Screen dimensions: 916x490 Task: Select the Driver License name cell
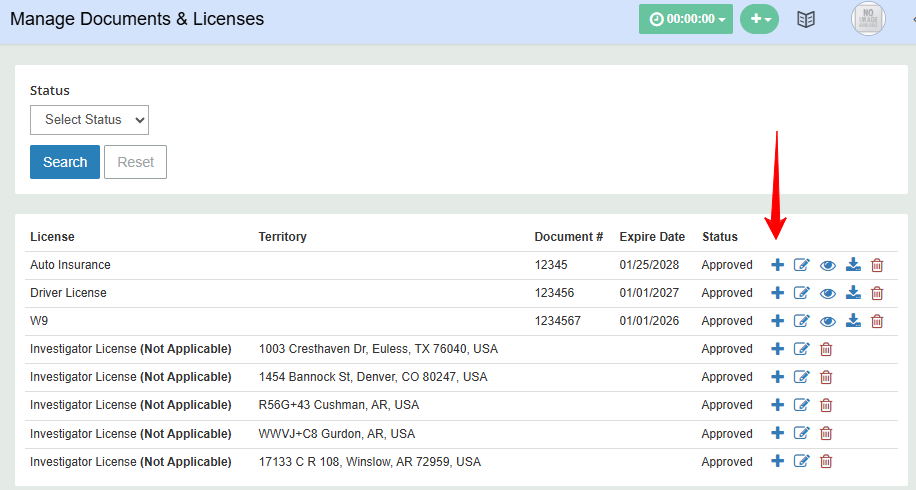(x=68, y=293)
